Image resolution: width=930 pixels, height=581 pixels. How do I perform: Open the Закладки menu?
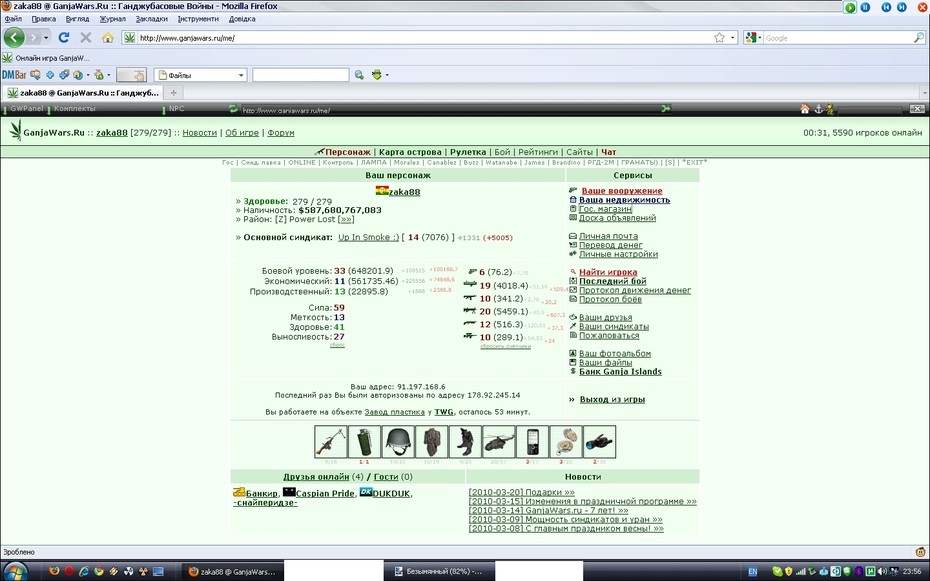click(x=151, y=19)
